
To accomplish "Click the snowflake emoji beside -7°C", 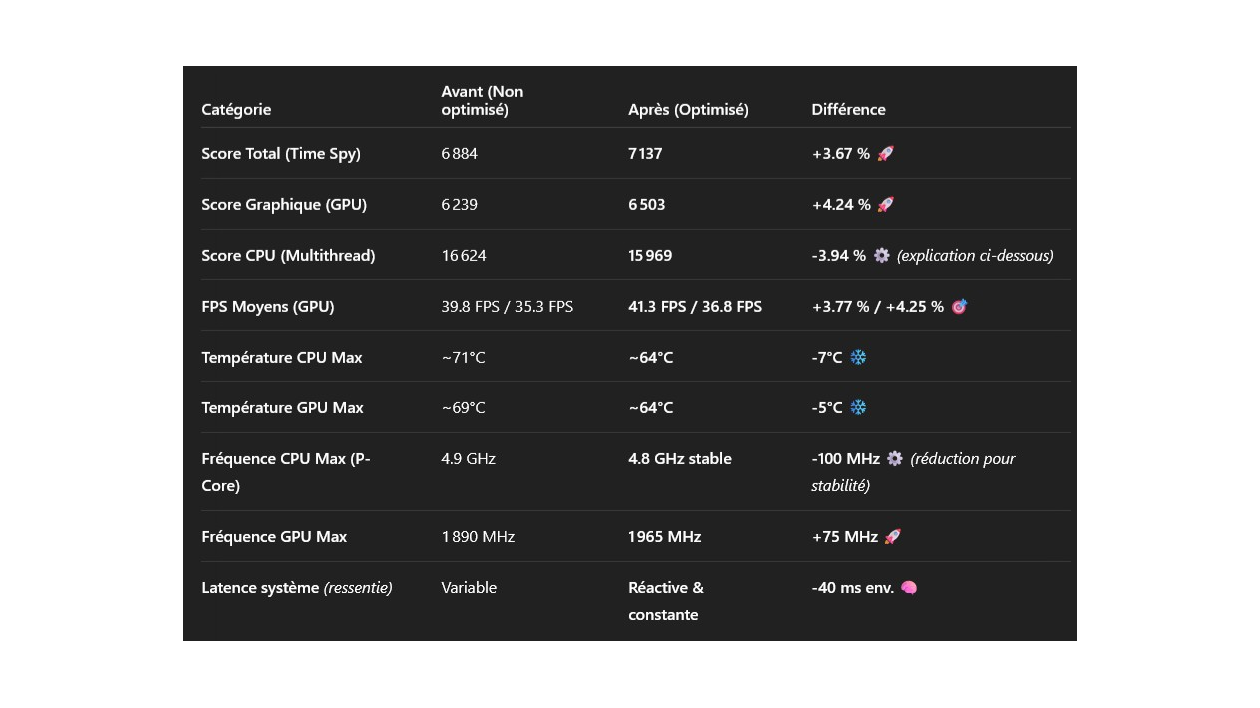I will pyautogui.click(x=858, y=357).
